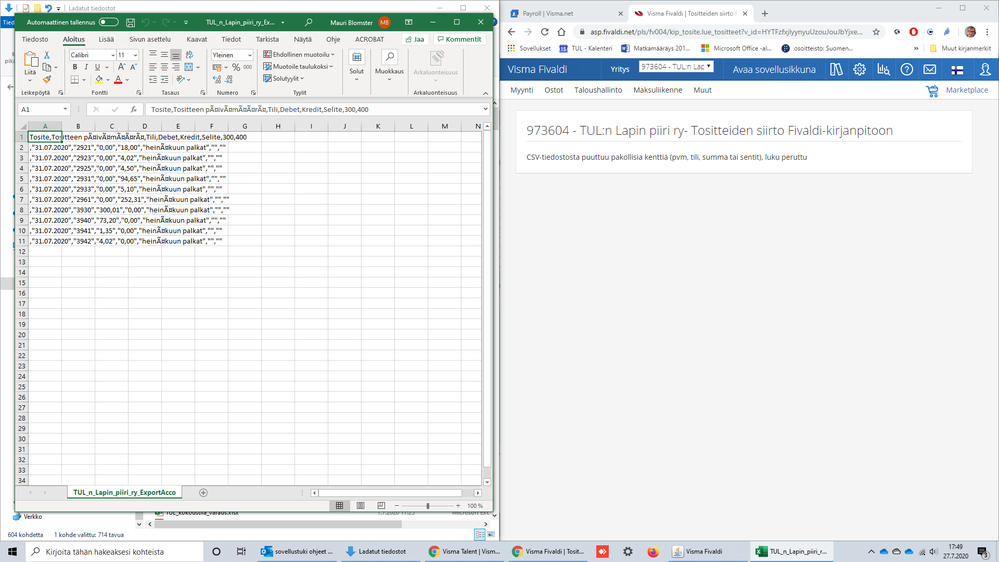The height and width of the screenshot is (562, 999).
Task: Collapse the Excel ribbon with the chevron
Action: (485, 93)
